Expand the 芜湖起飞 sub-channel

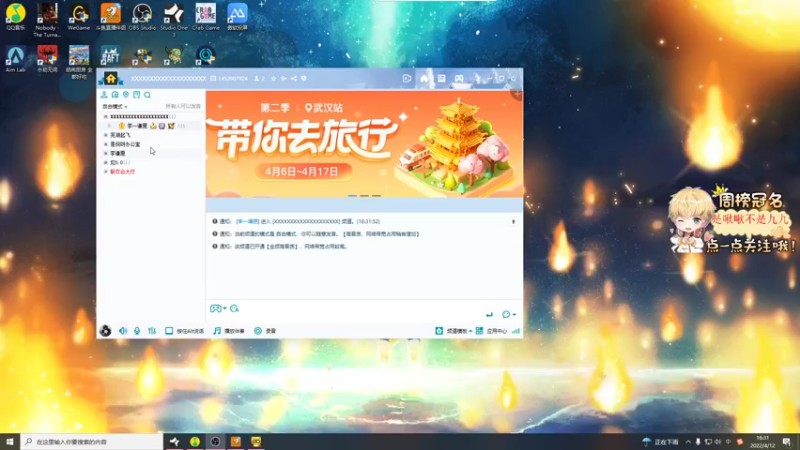[106, 135]
